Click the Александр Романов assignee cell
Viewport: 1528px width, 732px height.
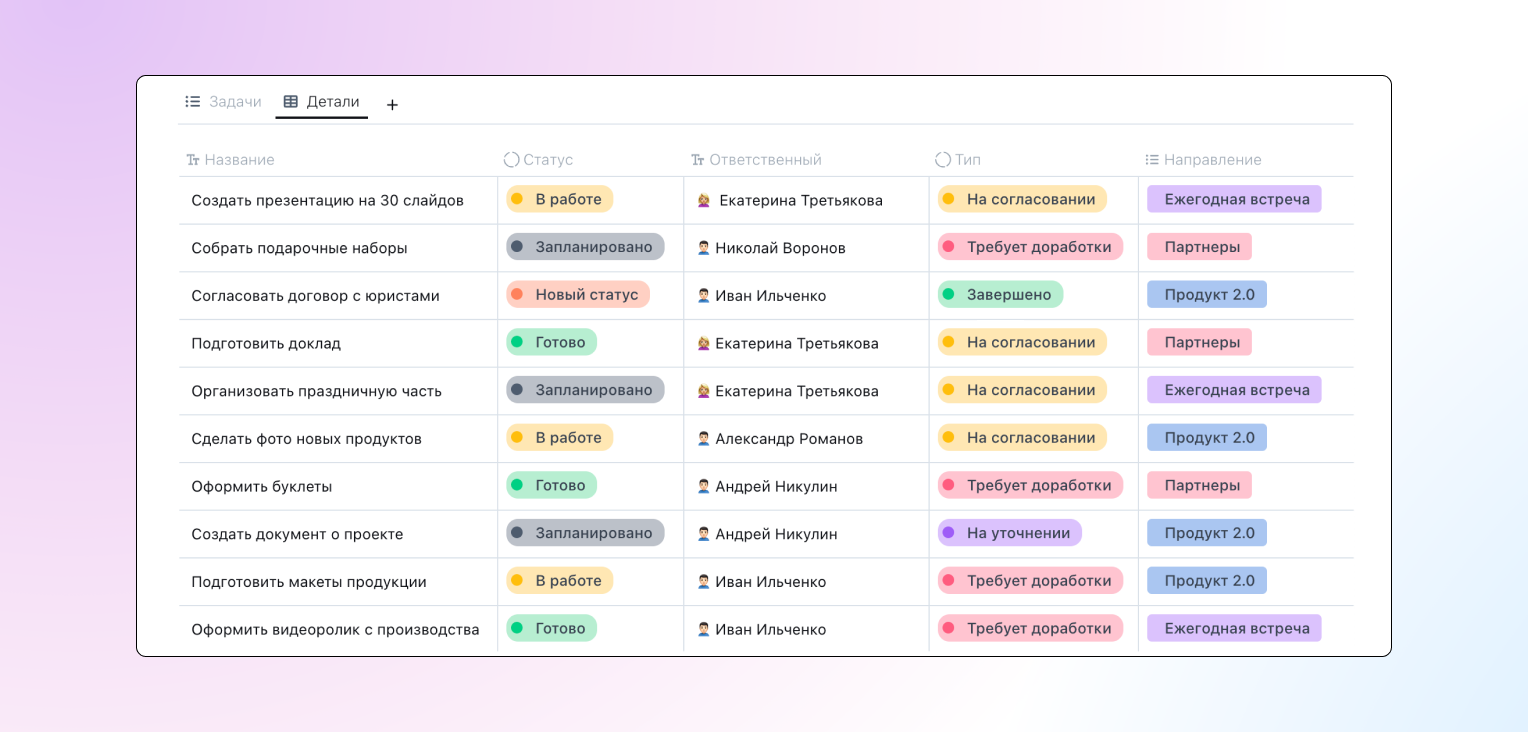788,439
